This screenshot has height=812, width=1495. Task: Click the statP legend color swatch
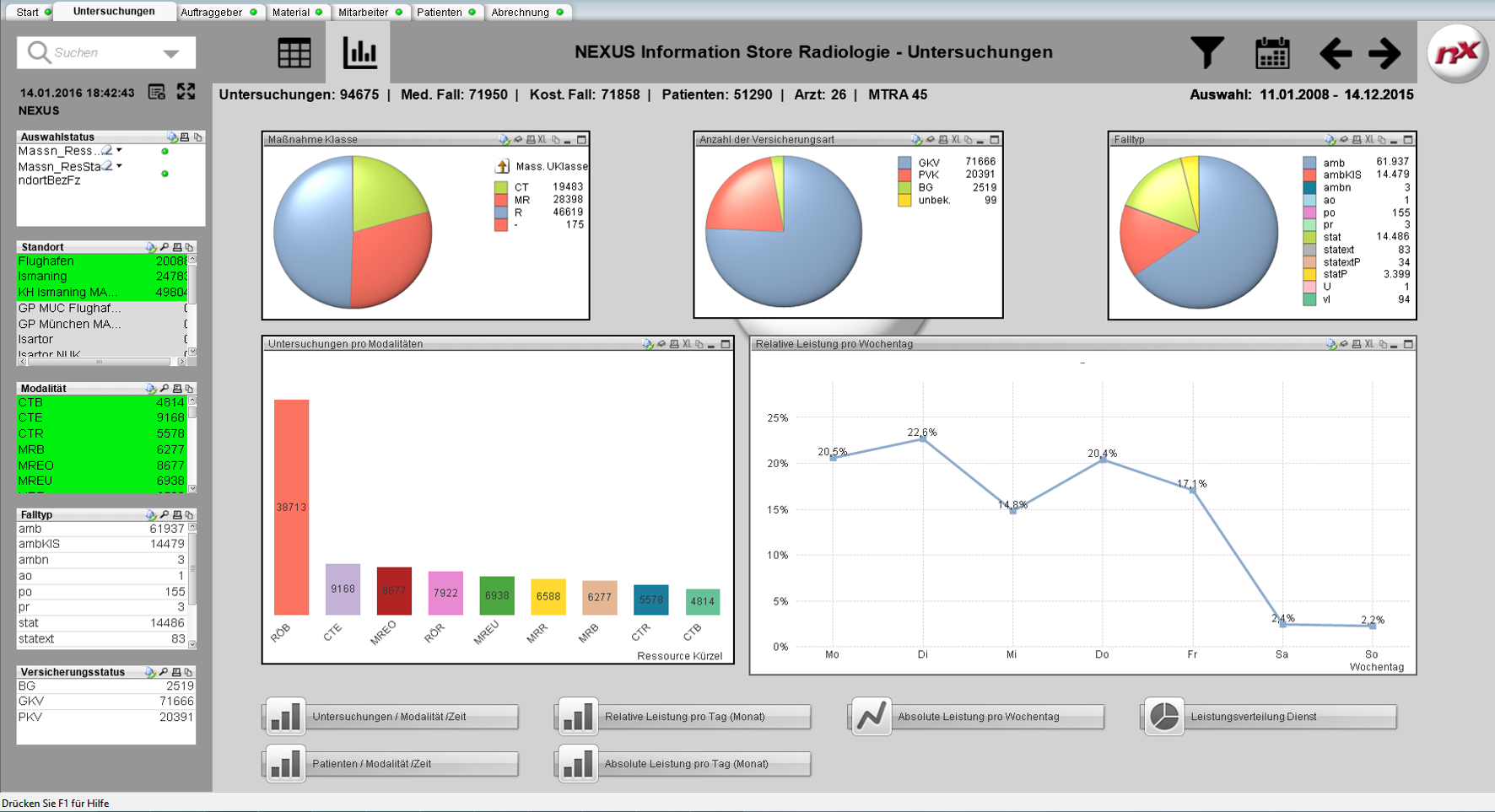coord(1309,274)
